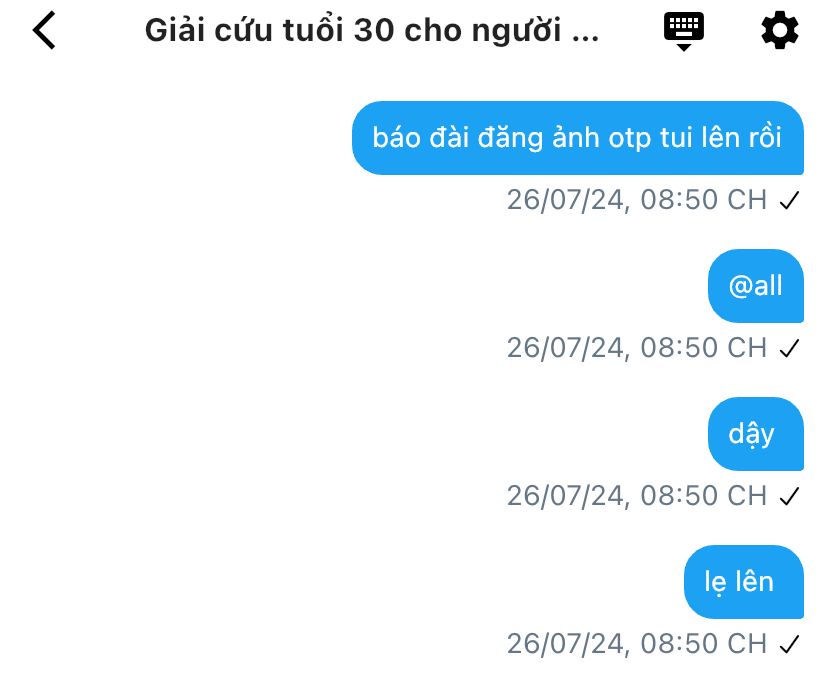The height and width of the screenshot is (673, 828).
Task: Open the group title 'Giải cứu tuổi 30'
Action: [x=372, y=31]
